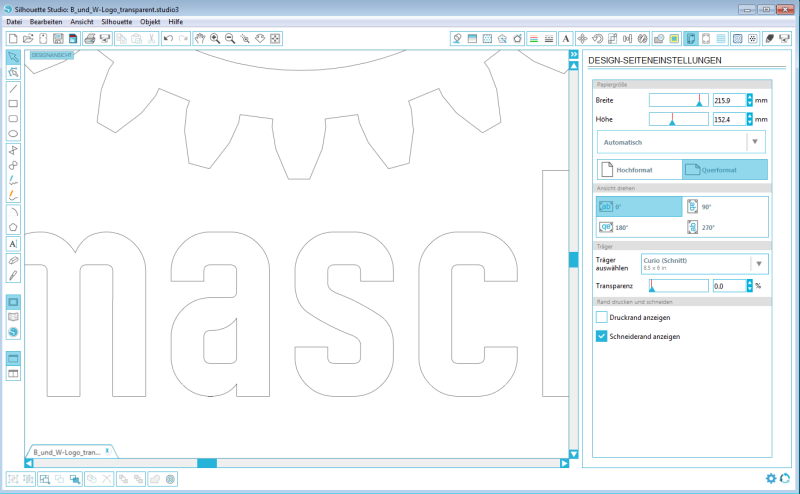Create a new document with toolbar icon
Viewport: 800px width, 494px height.
coord(13,39)
